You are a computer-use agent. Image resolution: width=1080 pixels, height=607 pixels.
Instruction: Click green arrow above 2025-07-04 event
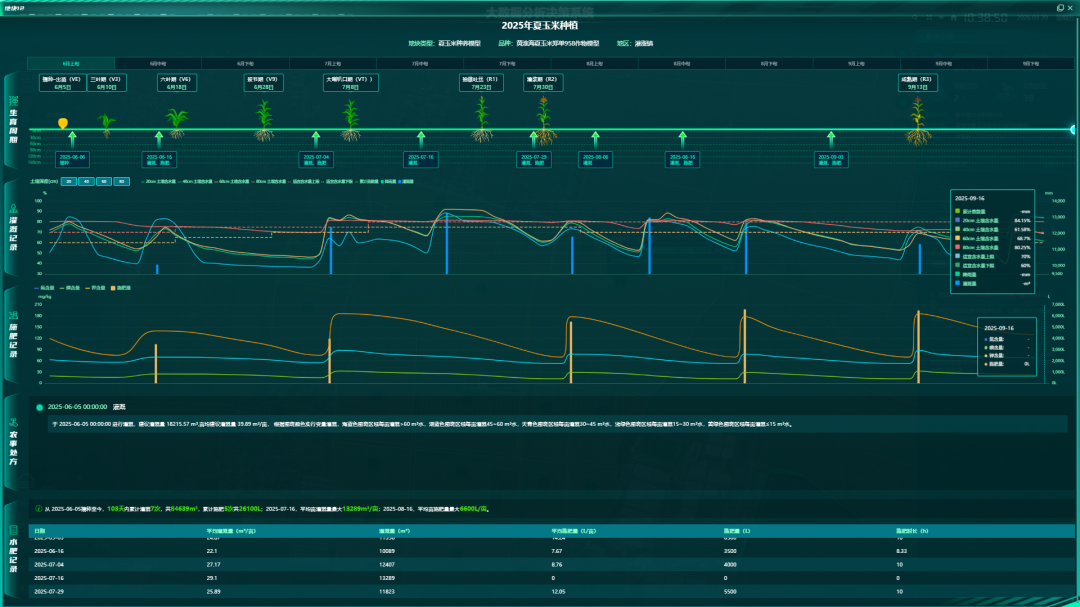coord(315,140)
